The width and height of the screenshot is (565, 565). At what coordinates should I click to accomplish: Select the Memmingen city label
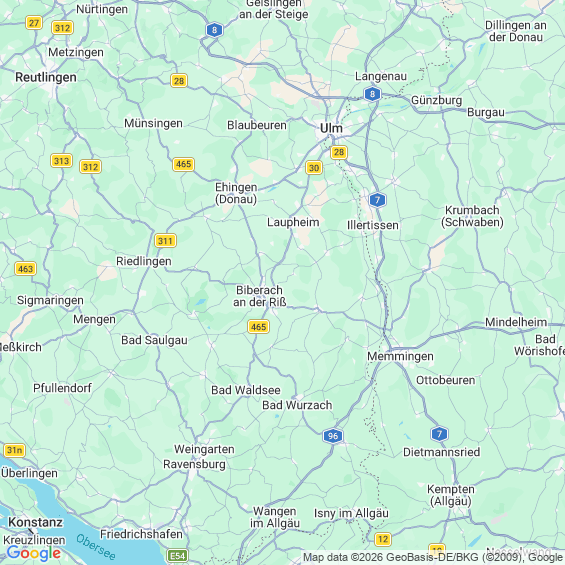point(400,356)
